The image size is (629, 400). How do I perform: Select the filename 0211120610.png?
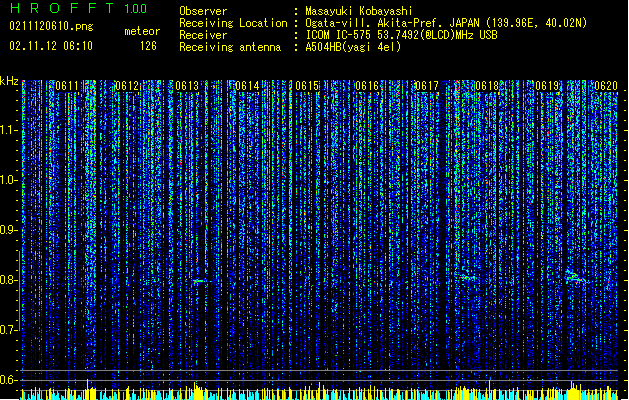coord(51,26)
